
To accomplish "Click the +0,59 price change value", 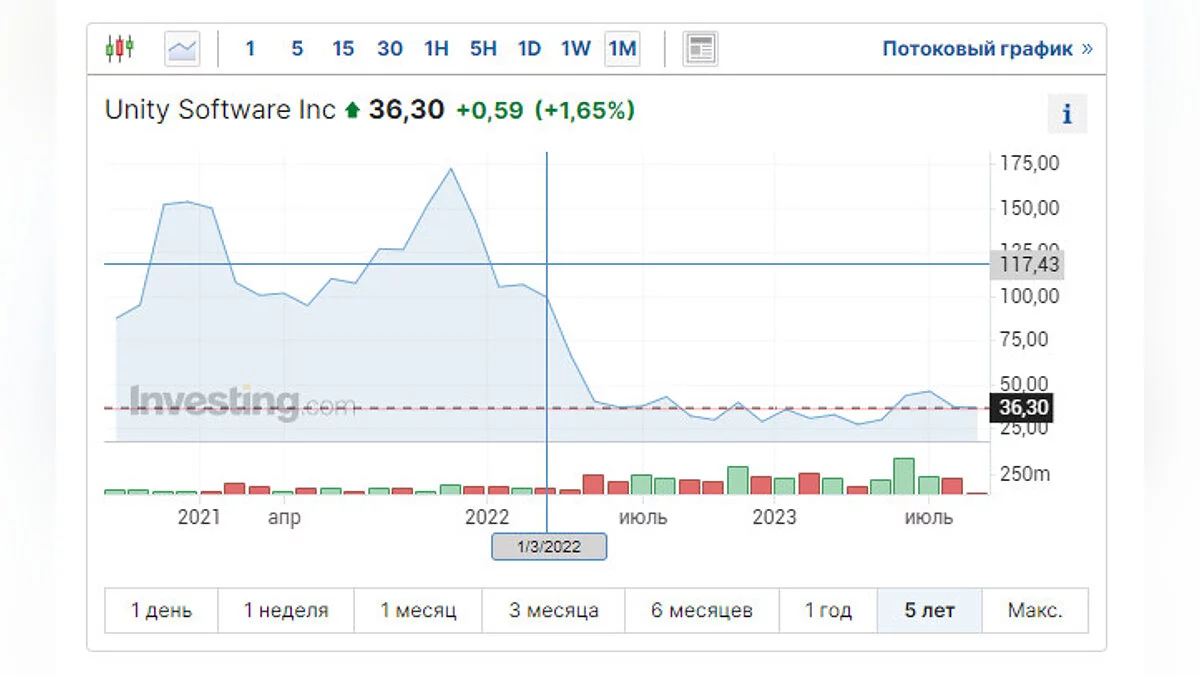I will click(489, 111).
